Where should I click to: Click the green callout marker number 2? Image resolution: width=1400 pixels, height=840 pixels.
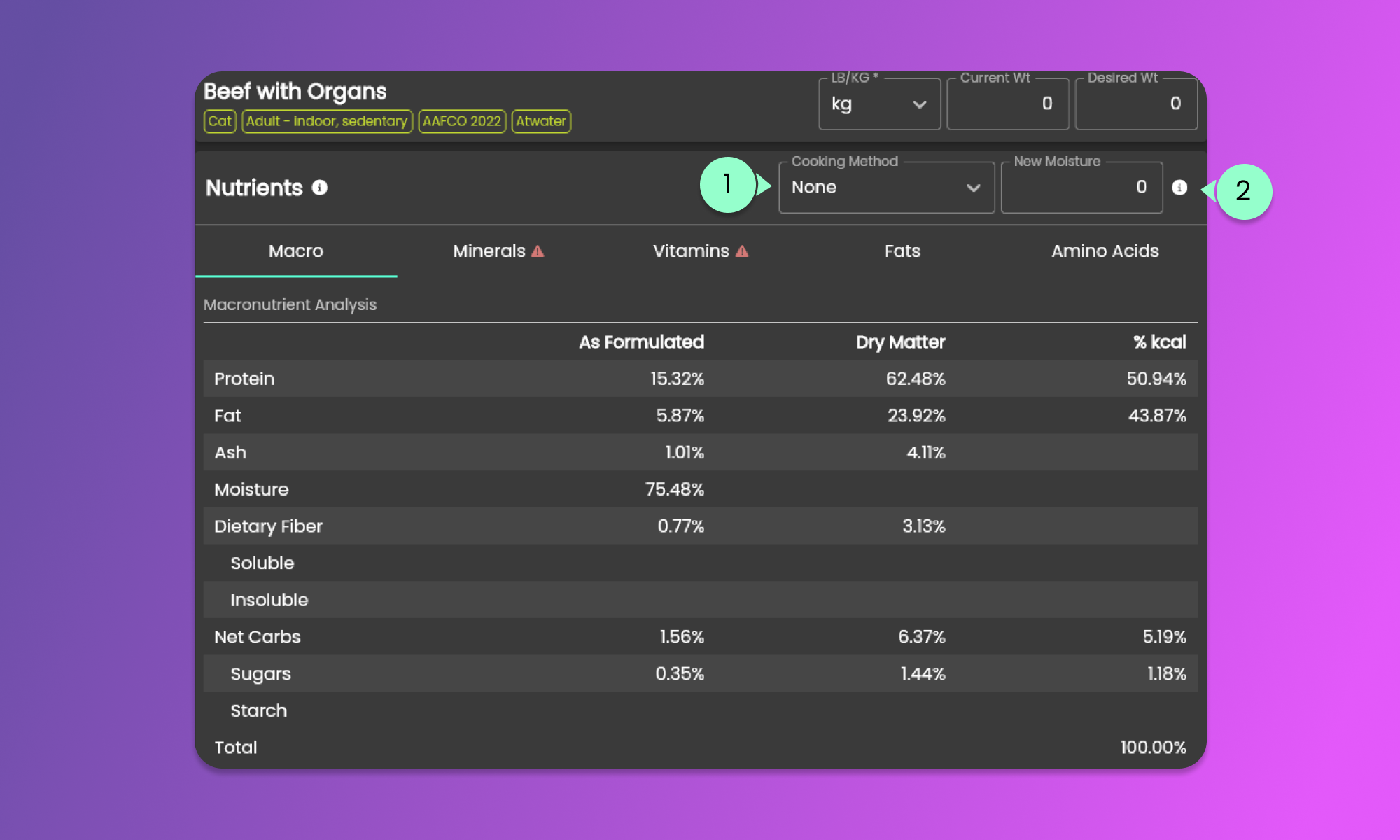(x=1243, y=191)
